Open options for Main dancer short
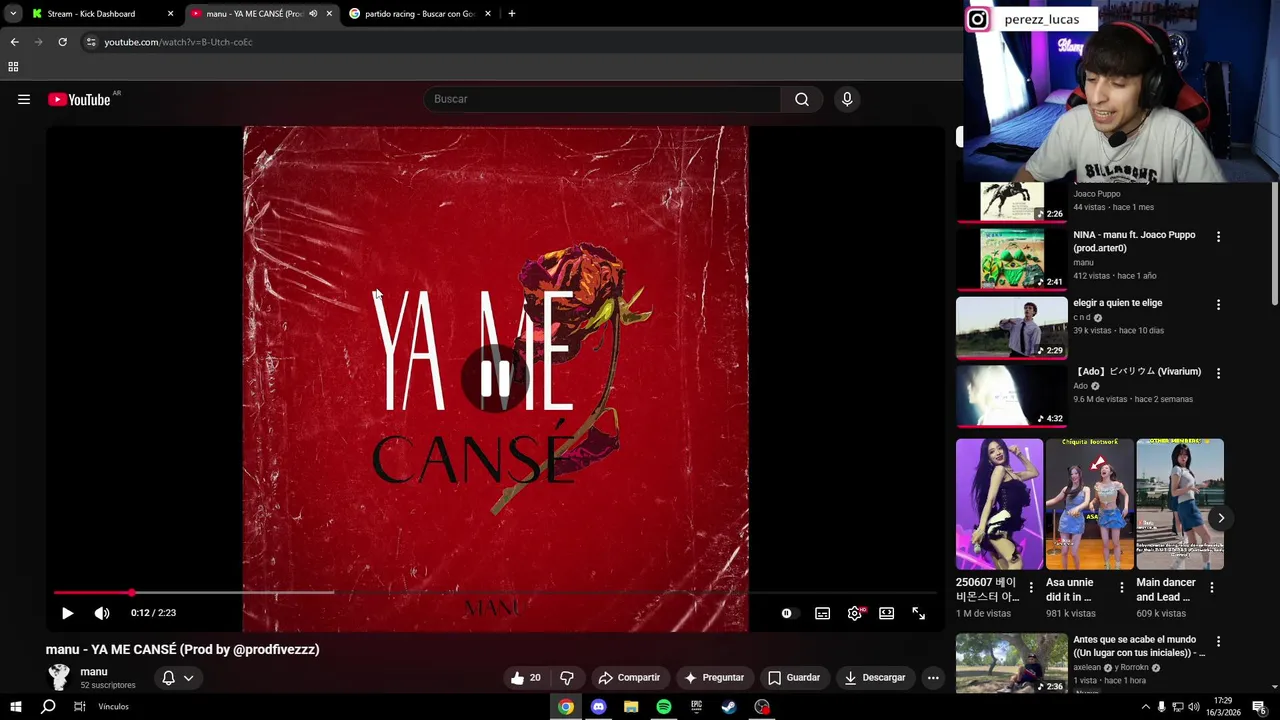Screen dimensions: 1280x720 pos(1211,588)
